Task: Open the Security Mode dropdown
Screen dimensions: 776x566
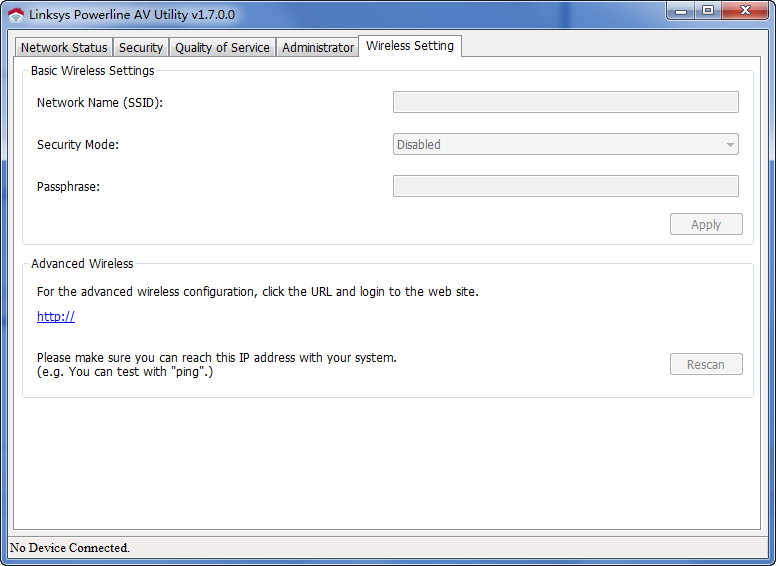Action: pos(566,144)
